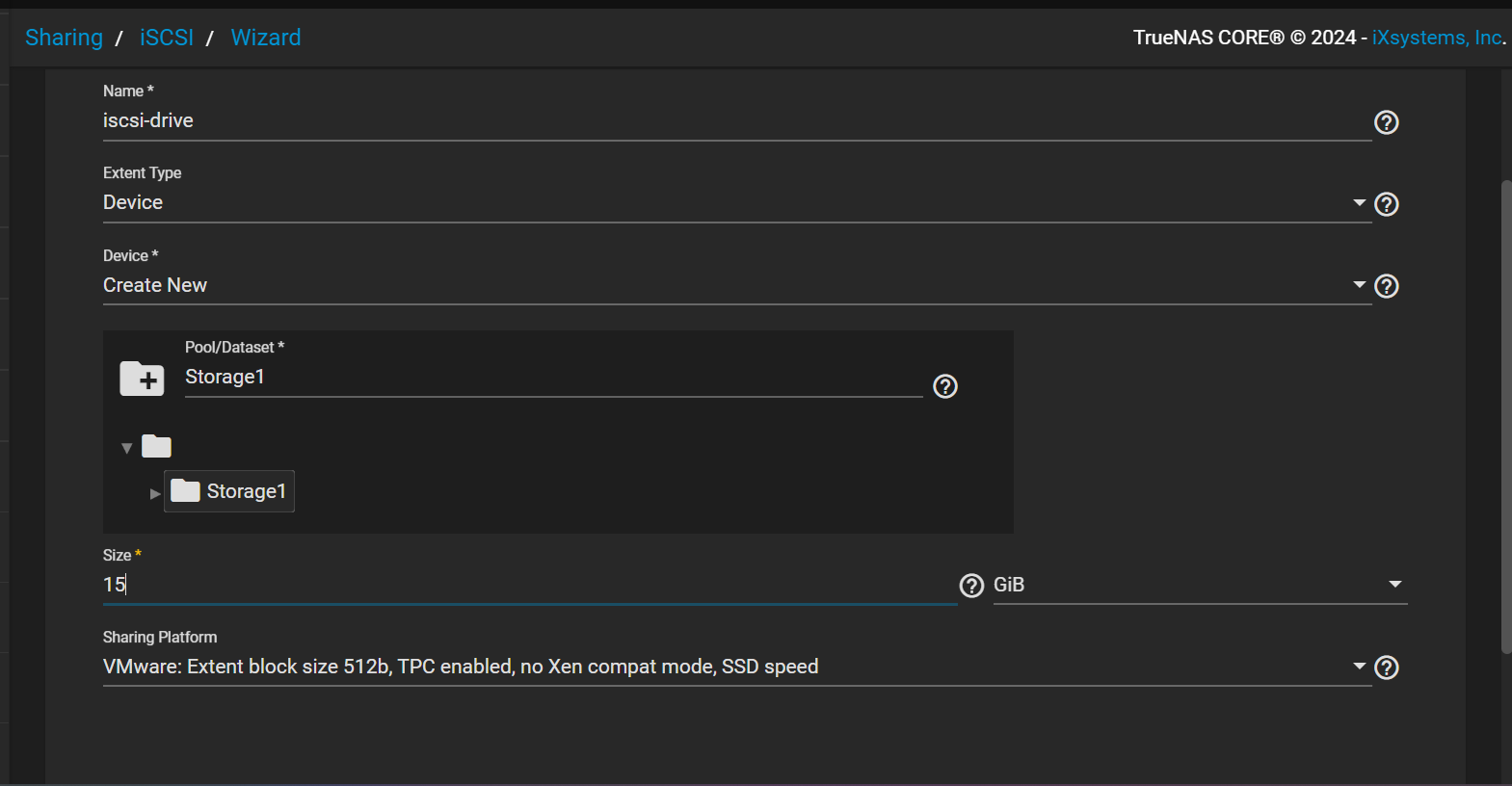The height and width of the screenshot is (786, 1512).
Task: Open the Device dropdown showing Create New
Action: (736, 285)
